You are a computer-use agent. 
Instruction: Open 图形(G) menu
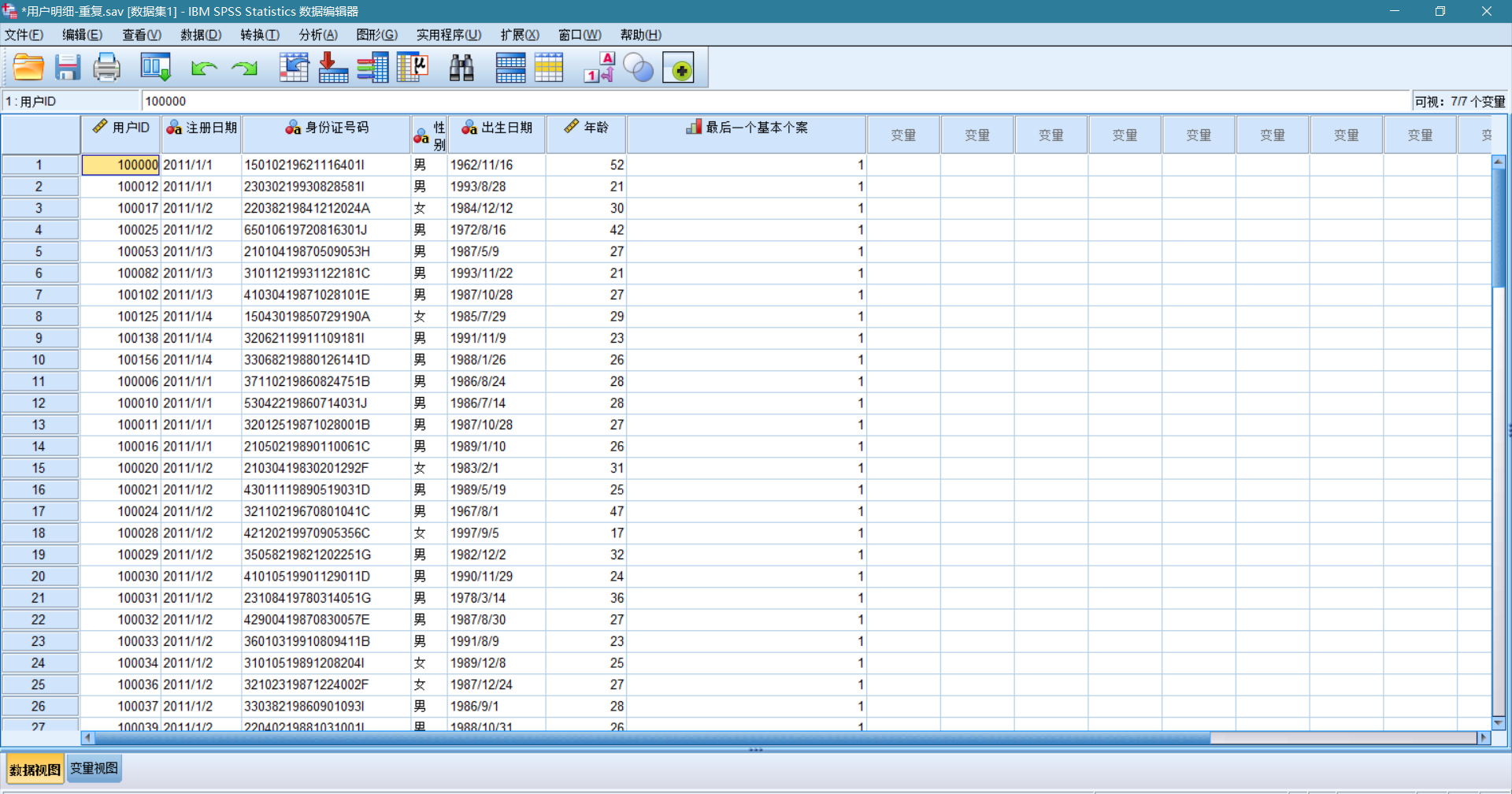[377, 35]
